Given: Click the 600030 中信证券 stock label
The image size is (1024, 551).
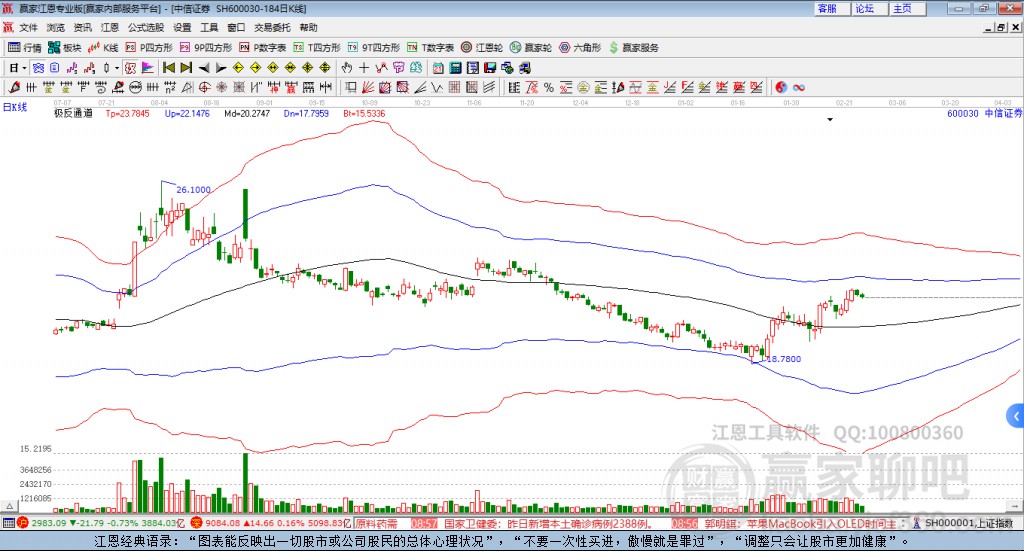Looking at the screenshot, I should [x=984, y=113].
